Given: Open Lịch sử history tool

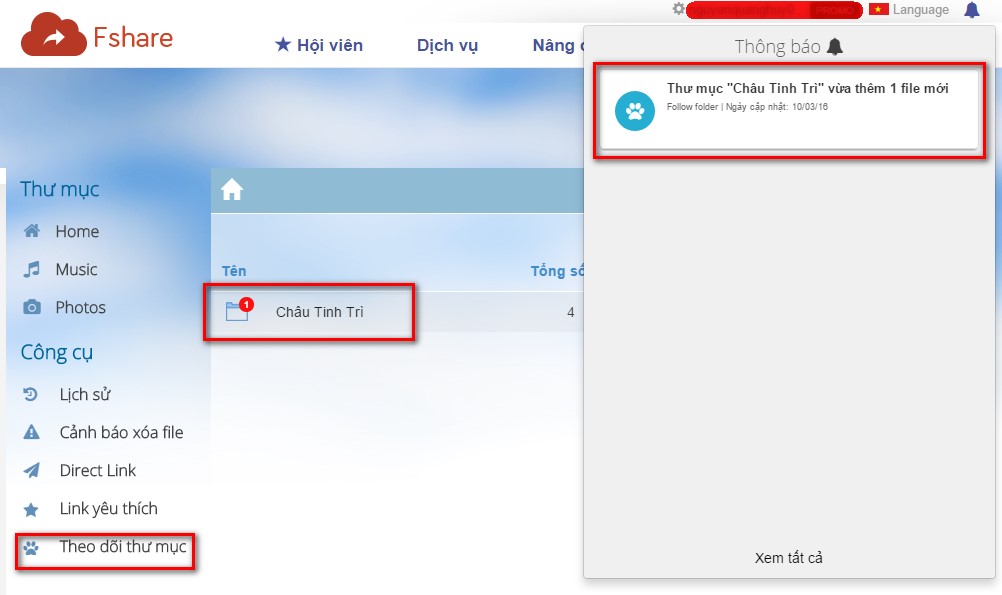Looking at the screenshot, I should click(85, 395).
